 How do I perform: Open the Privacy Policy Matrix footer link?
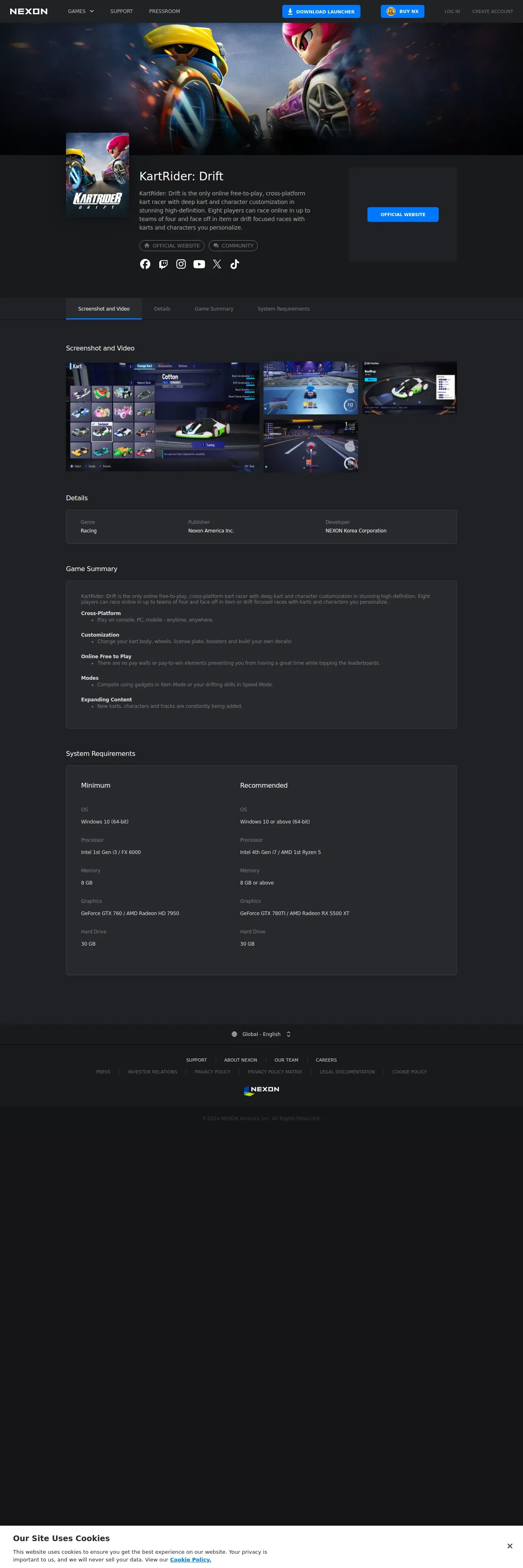(275, 1072)
